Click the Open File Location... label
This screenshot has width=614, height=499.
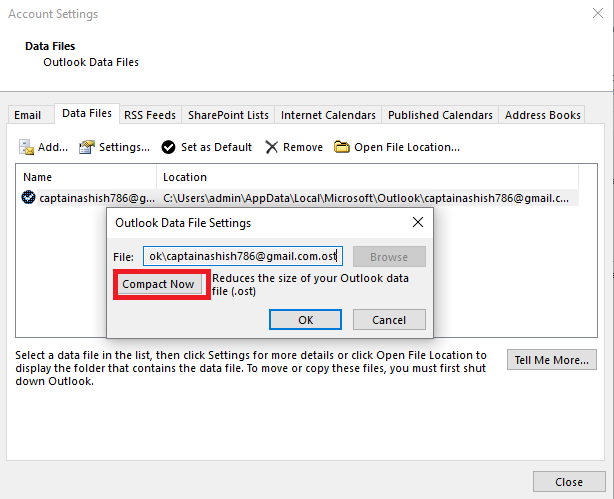point(407,147)
